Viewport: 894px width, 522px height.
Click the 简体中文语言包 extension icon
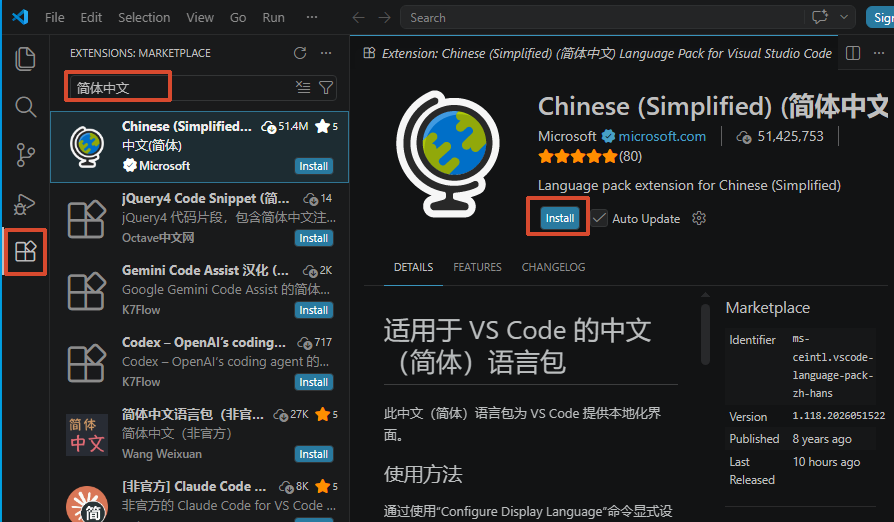pos(87,435)
